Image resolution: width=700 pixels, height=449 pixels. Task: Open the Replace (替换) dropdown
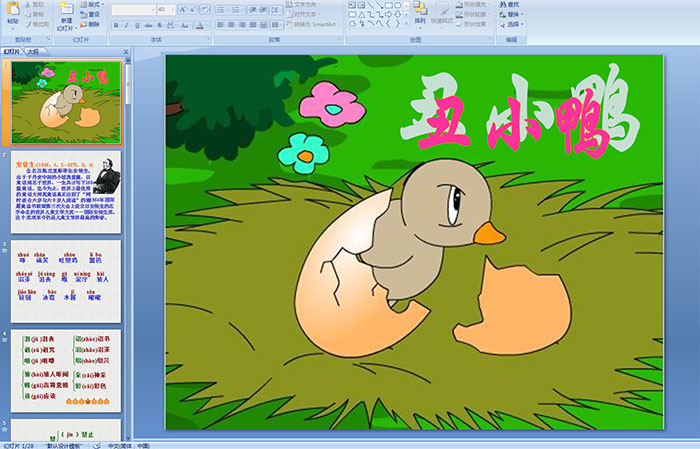511,14
